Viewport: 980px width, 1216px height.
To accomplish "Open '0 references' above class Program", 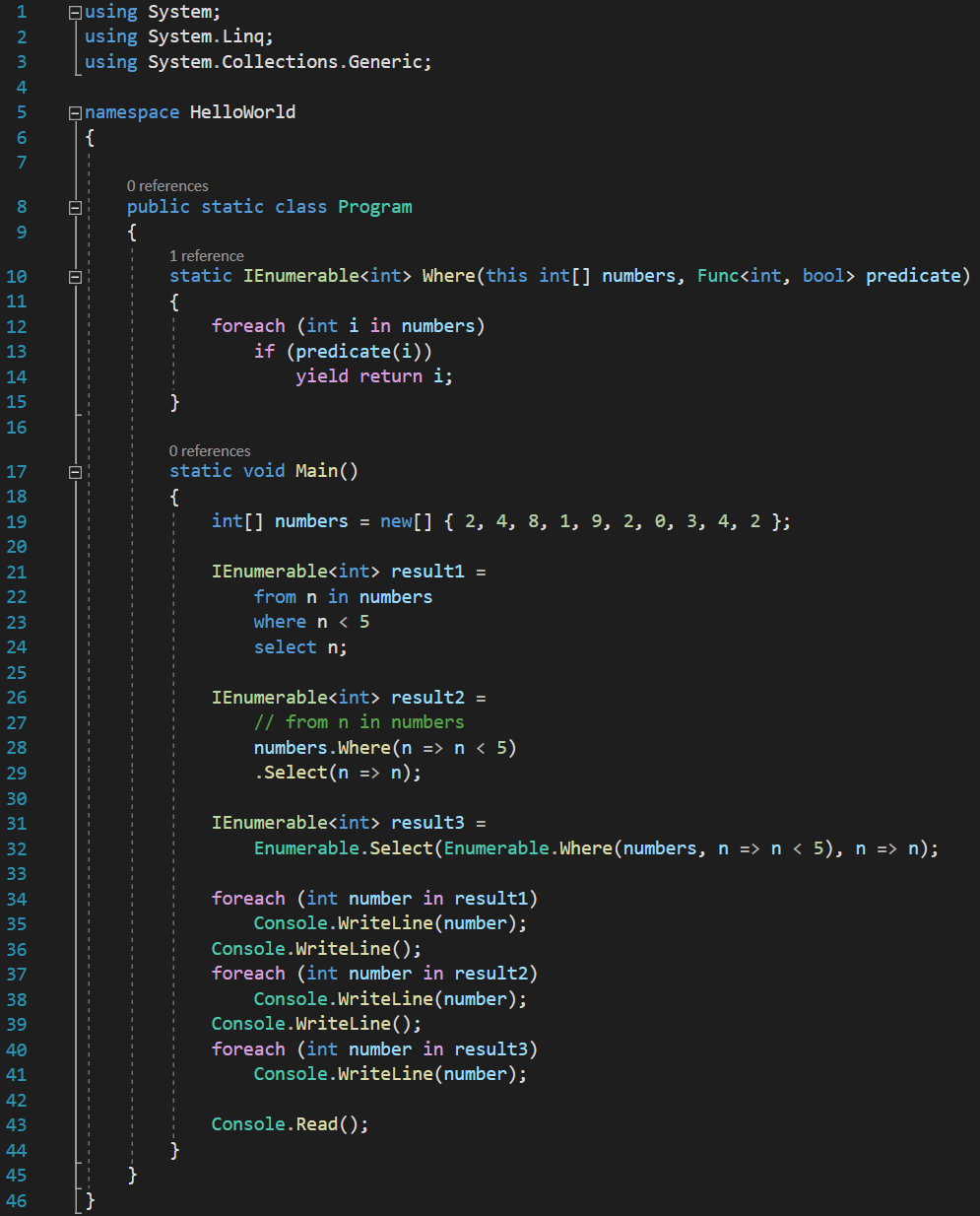I will pyautogui.click(x=167, y=186).
